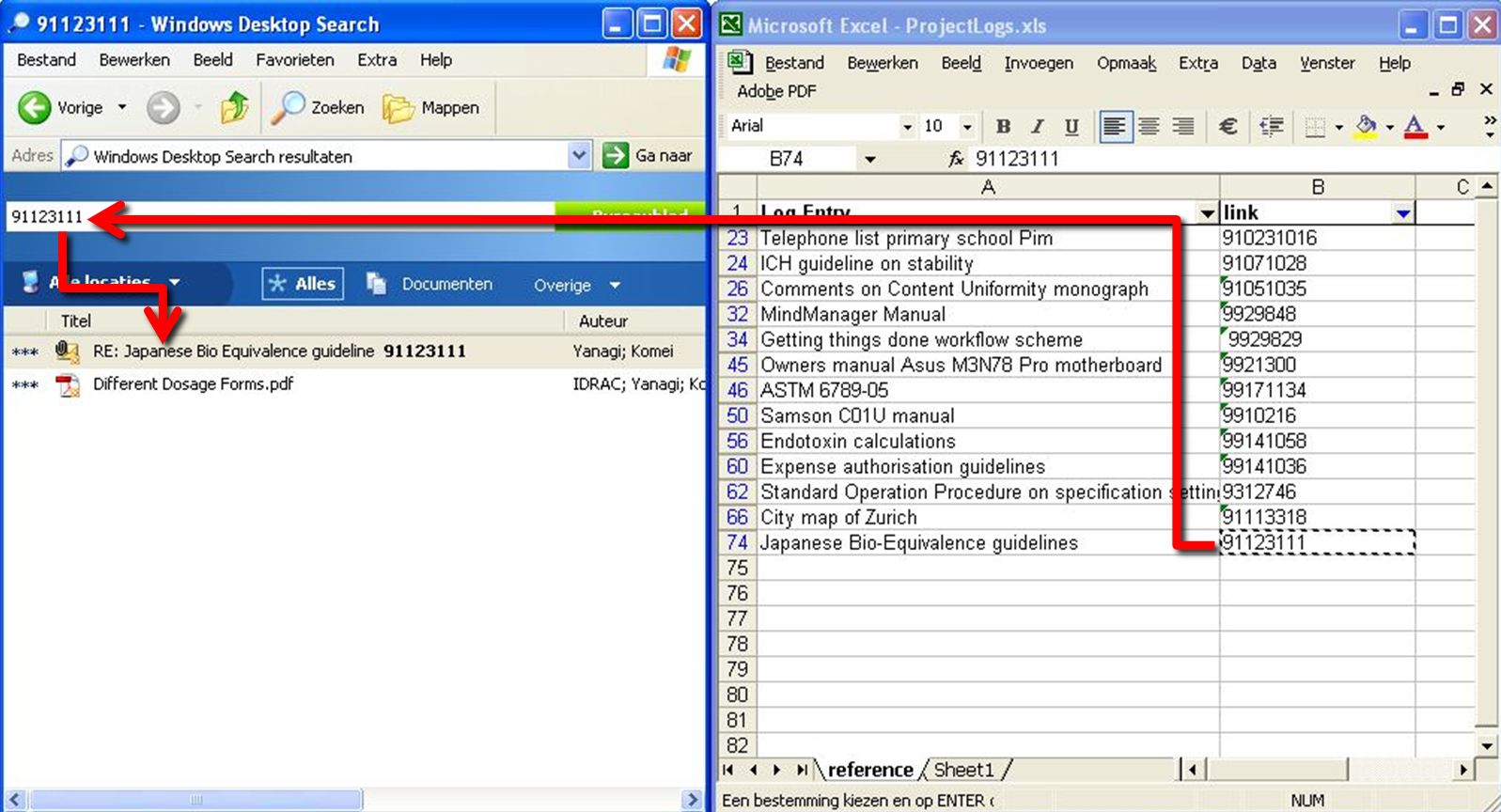Viewport: 1501px width, 812px height.
Task: Select column A header in Excel
Action: (988, 187)
